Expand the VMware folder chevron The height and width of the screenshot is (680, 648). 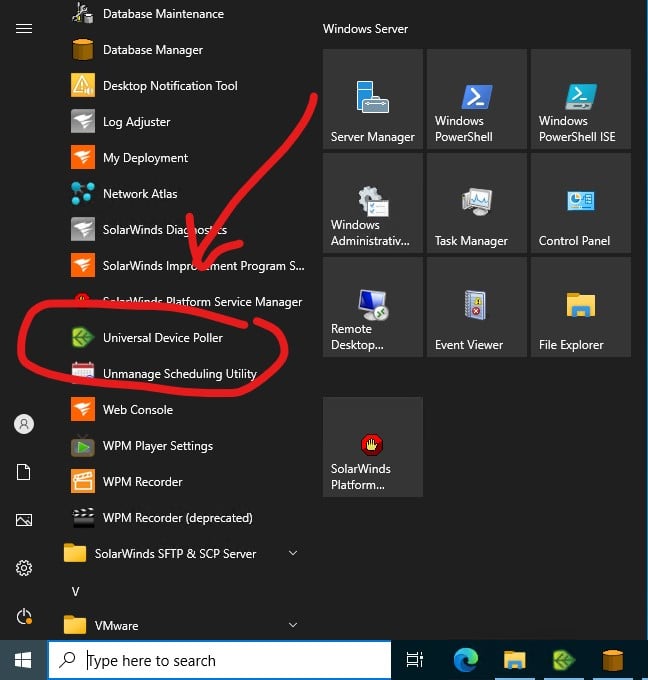click(293, 625)
